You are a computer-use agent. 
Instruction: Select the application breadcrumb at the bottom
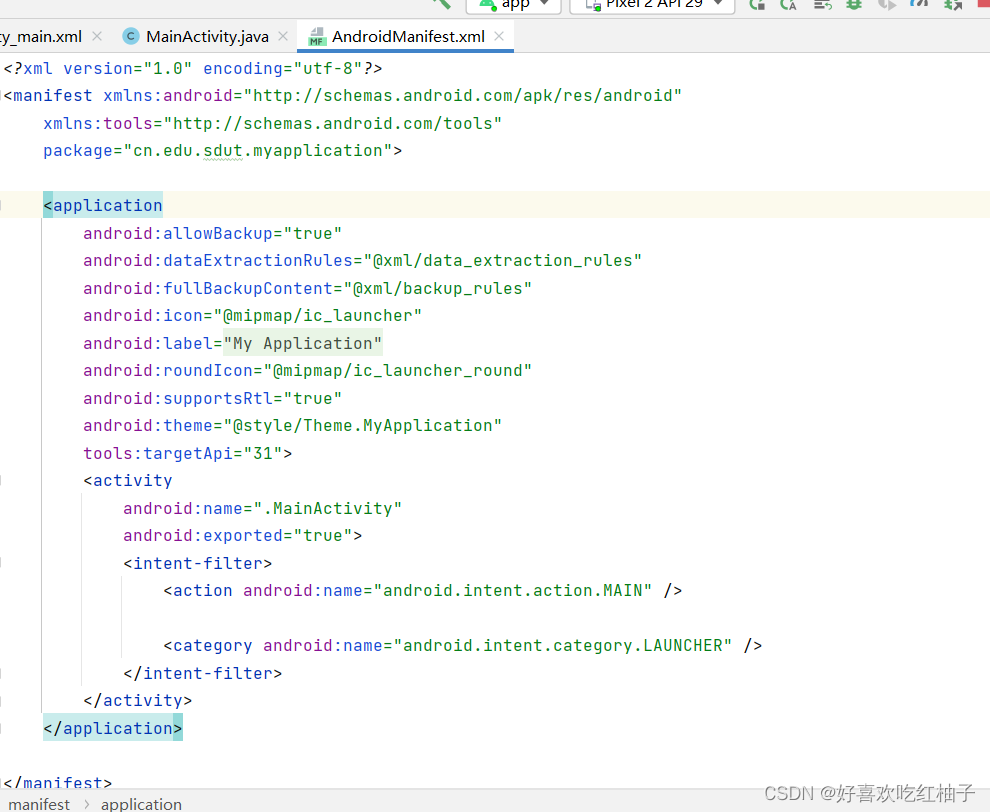[x=141, y=804]
